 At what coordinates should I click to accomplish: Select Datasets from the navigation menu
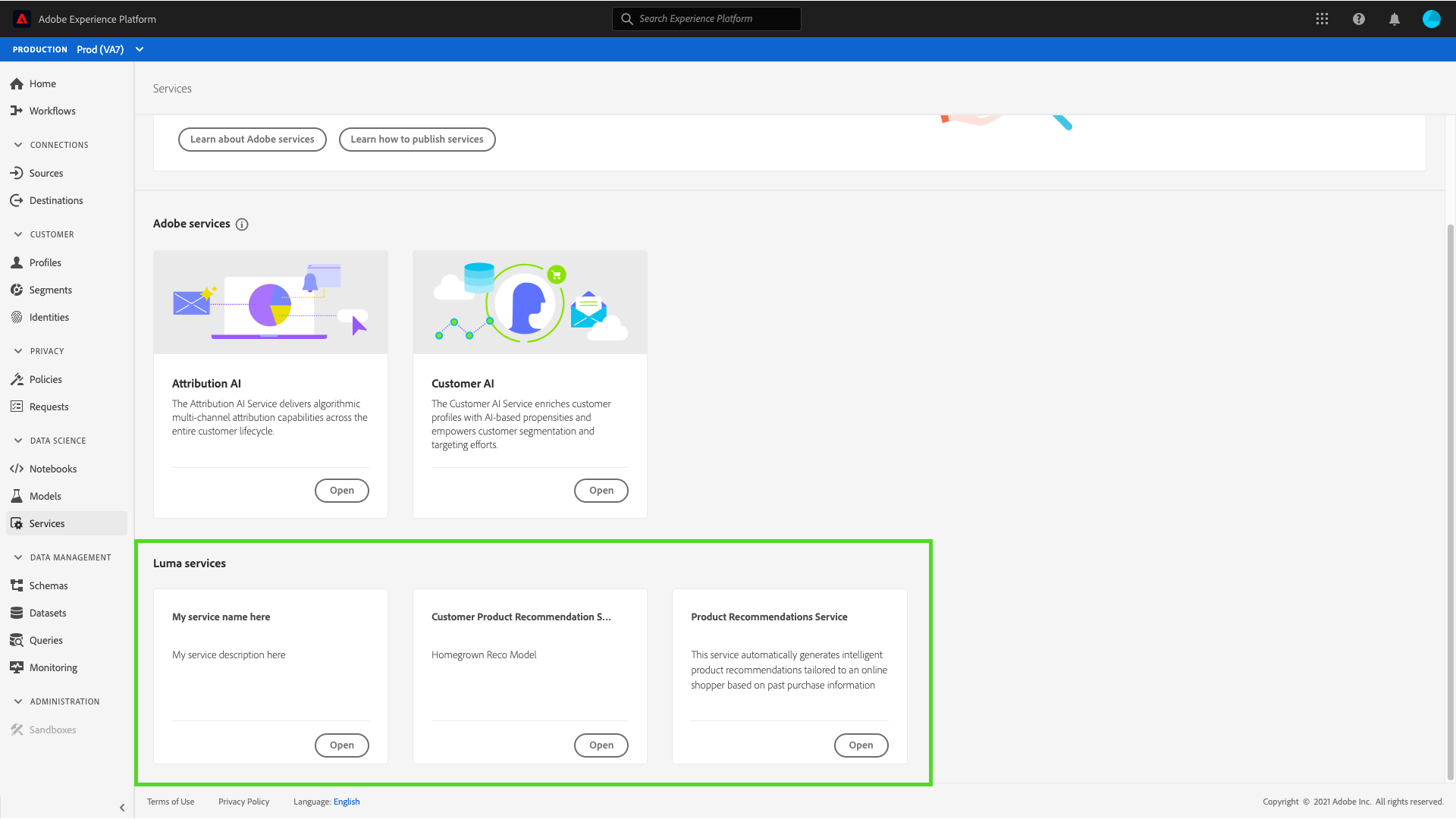point(47,613)
